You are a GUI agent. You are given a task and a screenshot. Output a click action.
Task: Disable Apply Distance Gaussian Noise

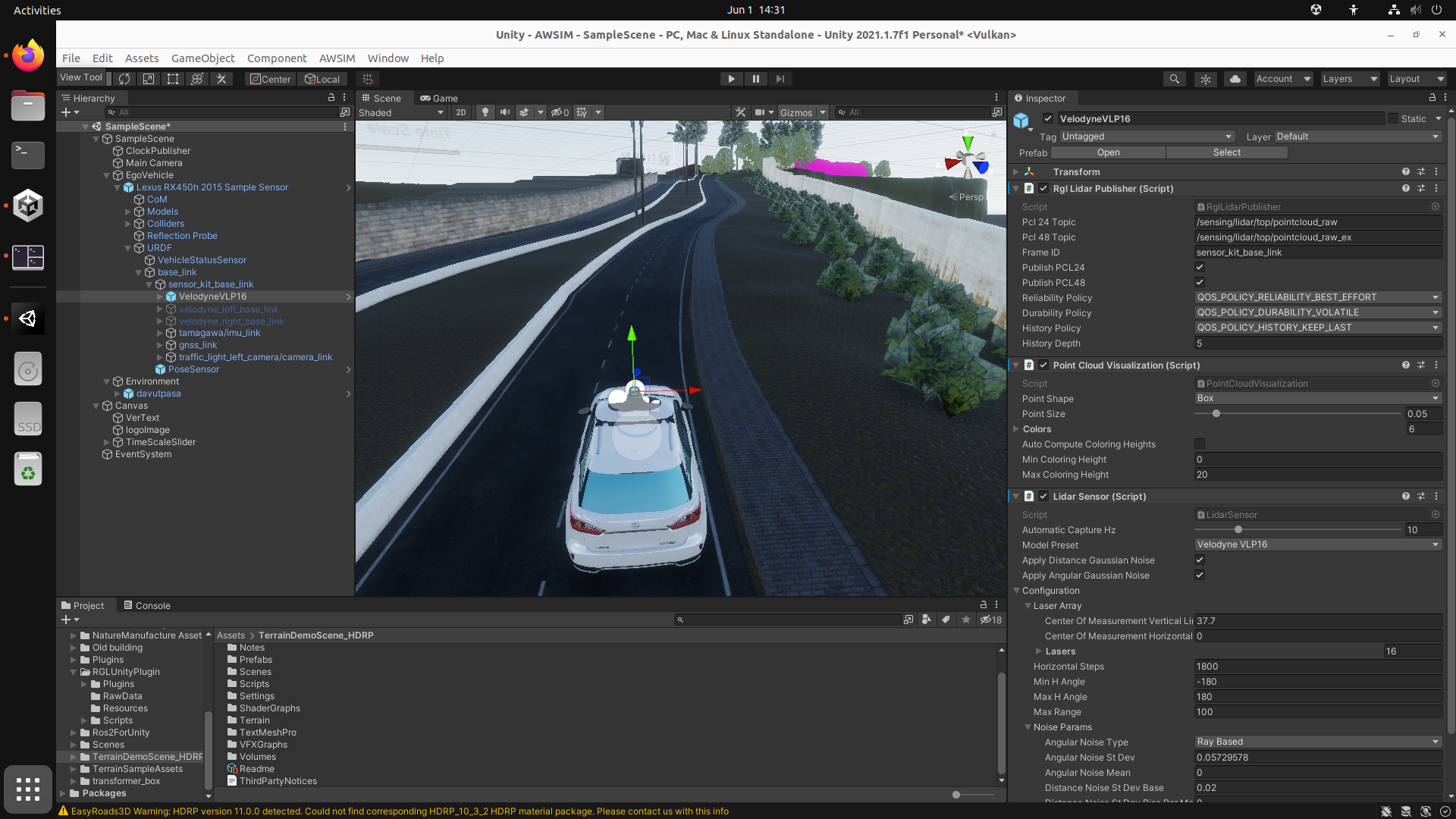coord(1200,560)
